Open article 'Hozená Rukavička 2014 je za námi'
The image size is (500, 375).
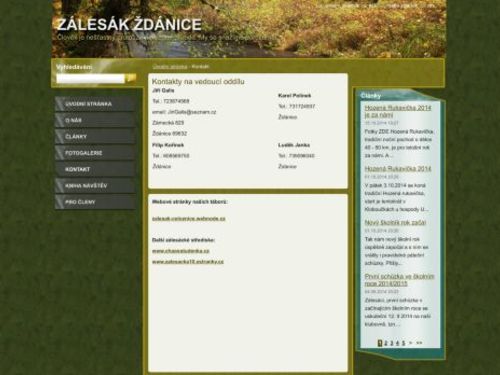pyautogui.click(x=398, y=111)
